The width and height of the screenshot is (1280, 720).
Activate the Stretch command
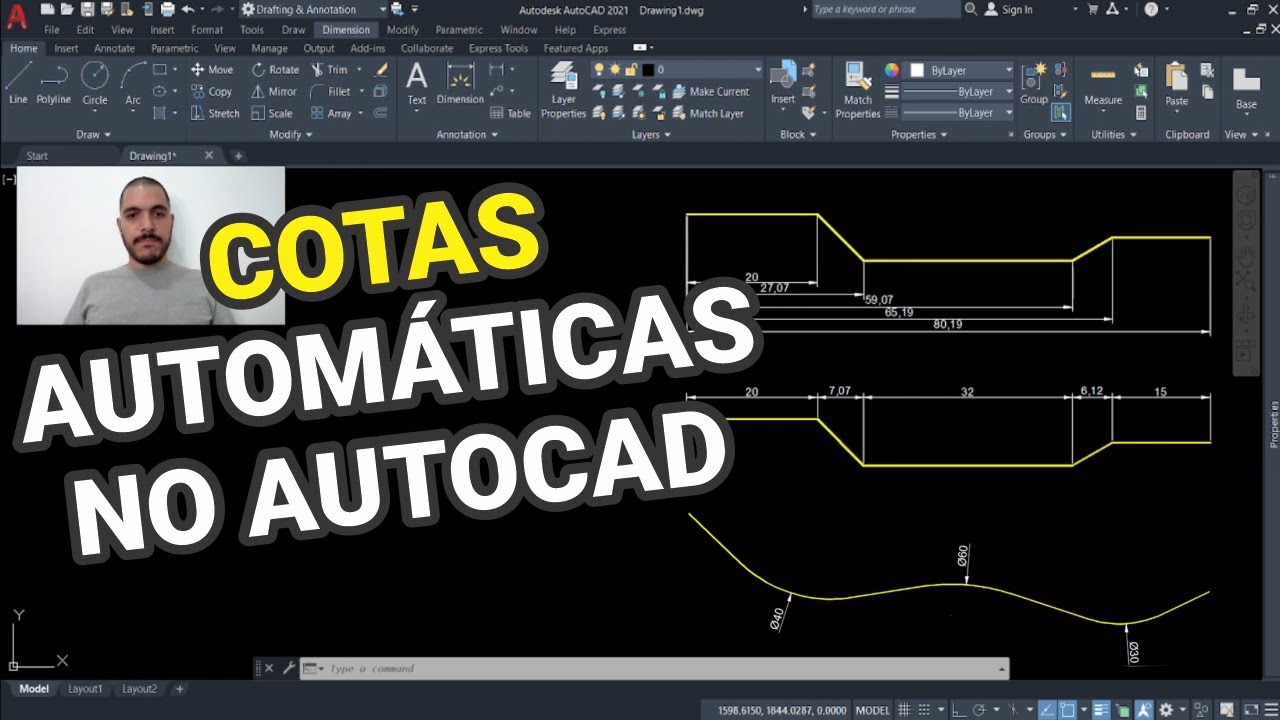point(215,114)
